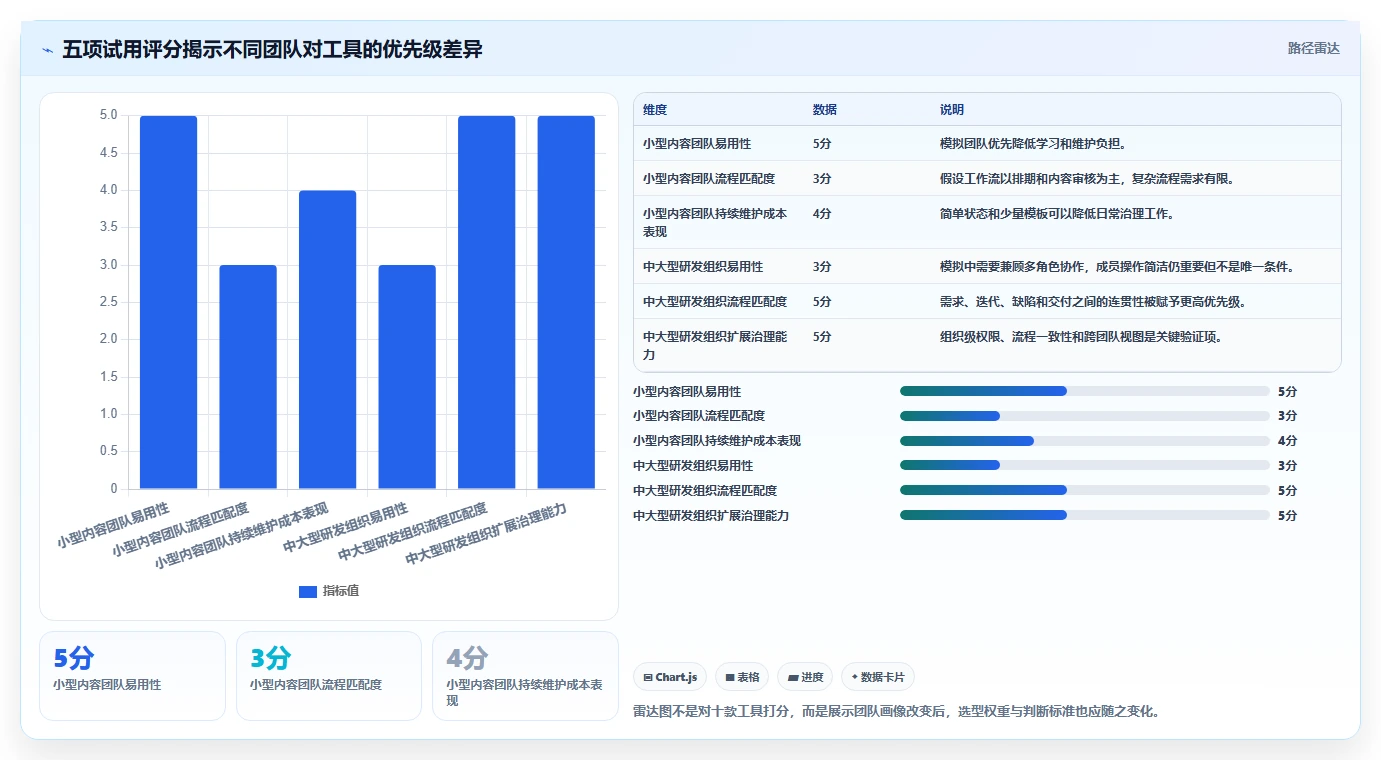Click description 假设工作流以排期和内容审核为主
1381x760 pixels.
click(x=1087, y=178)
